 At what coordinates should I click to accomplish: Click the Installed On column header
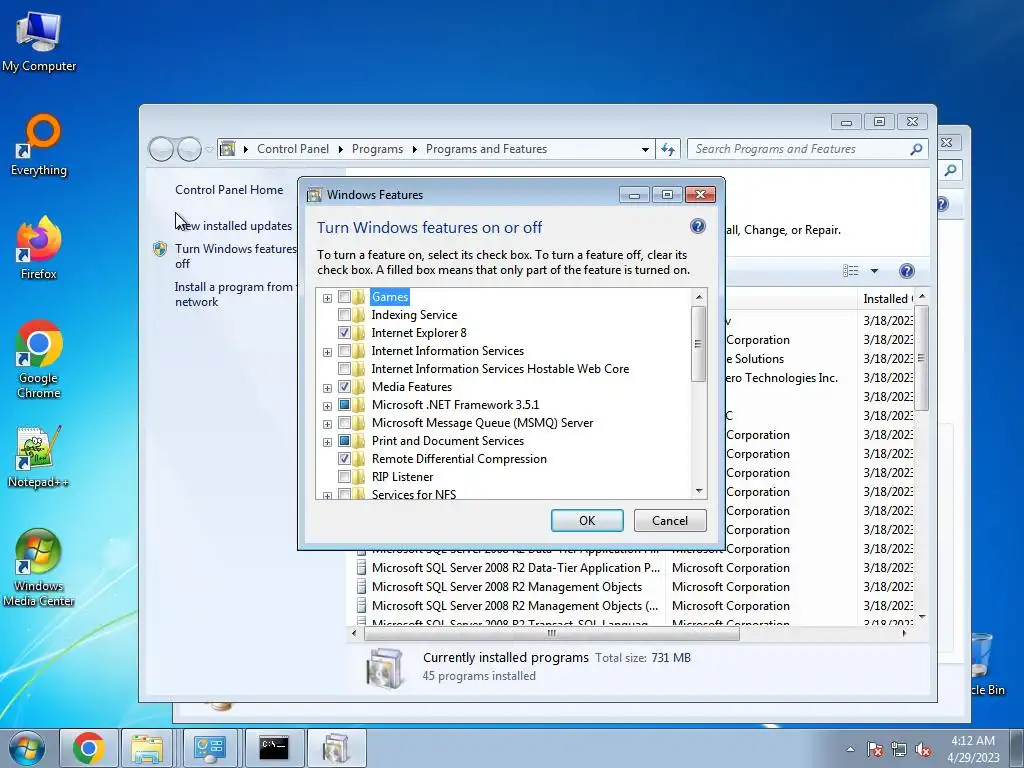[887, 298]
